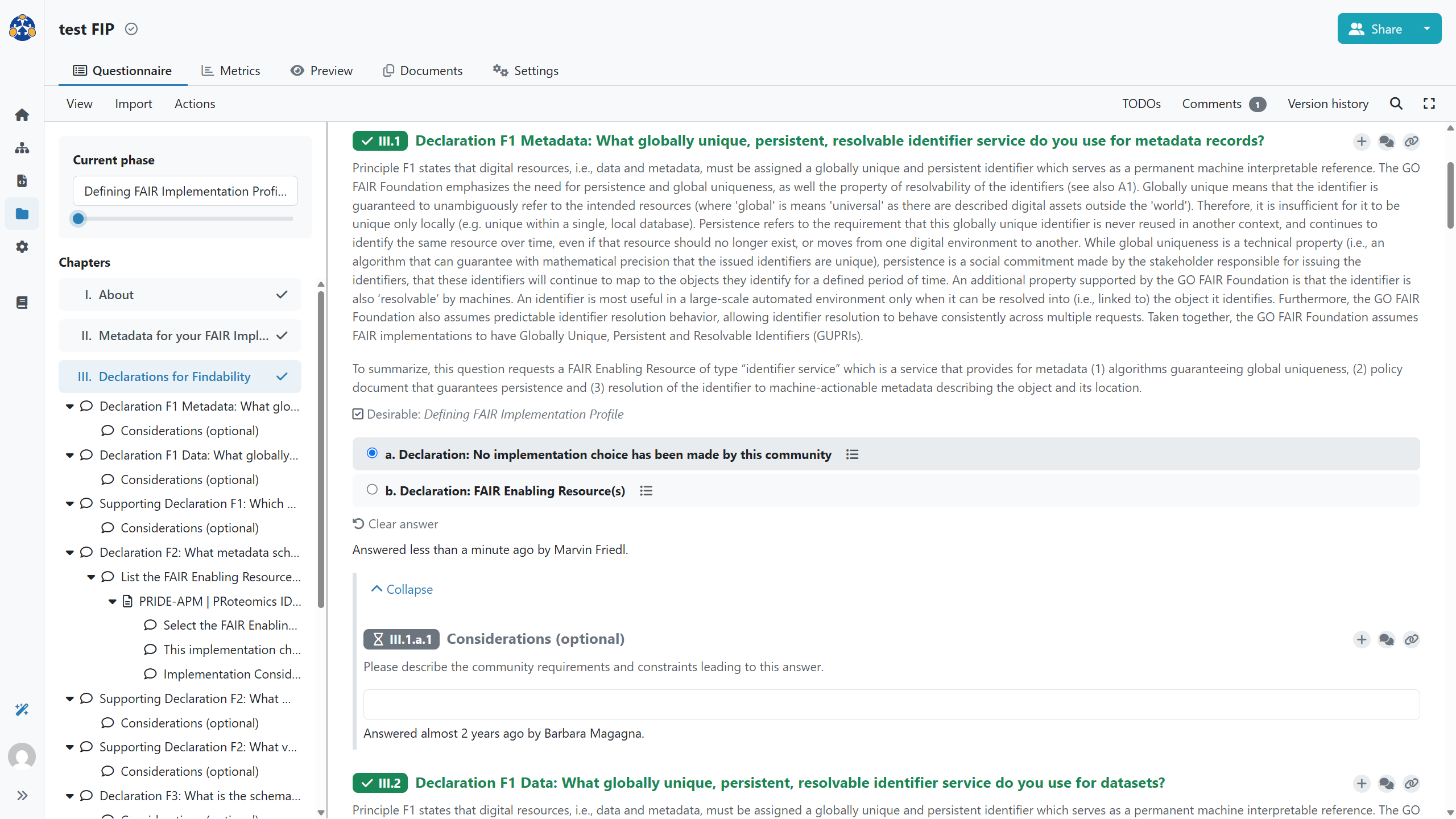
Task: Open the administration gear sidebar icon
Action: coord(22,247)
